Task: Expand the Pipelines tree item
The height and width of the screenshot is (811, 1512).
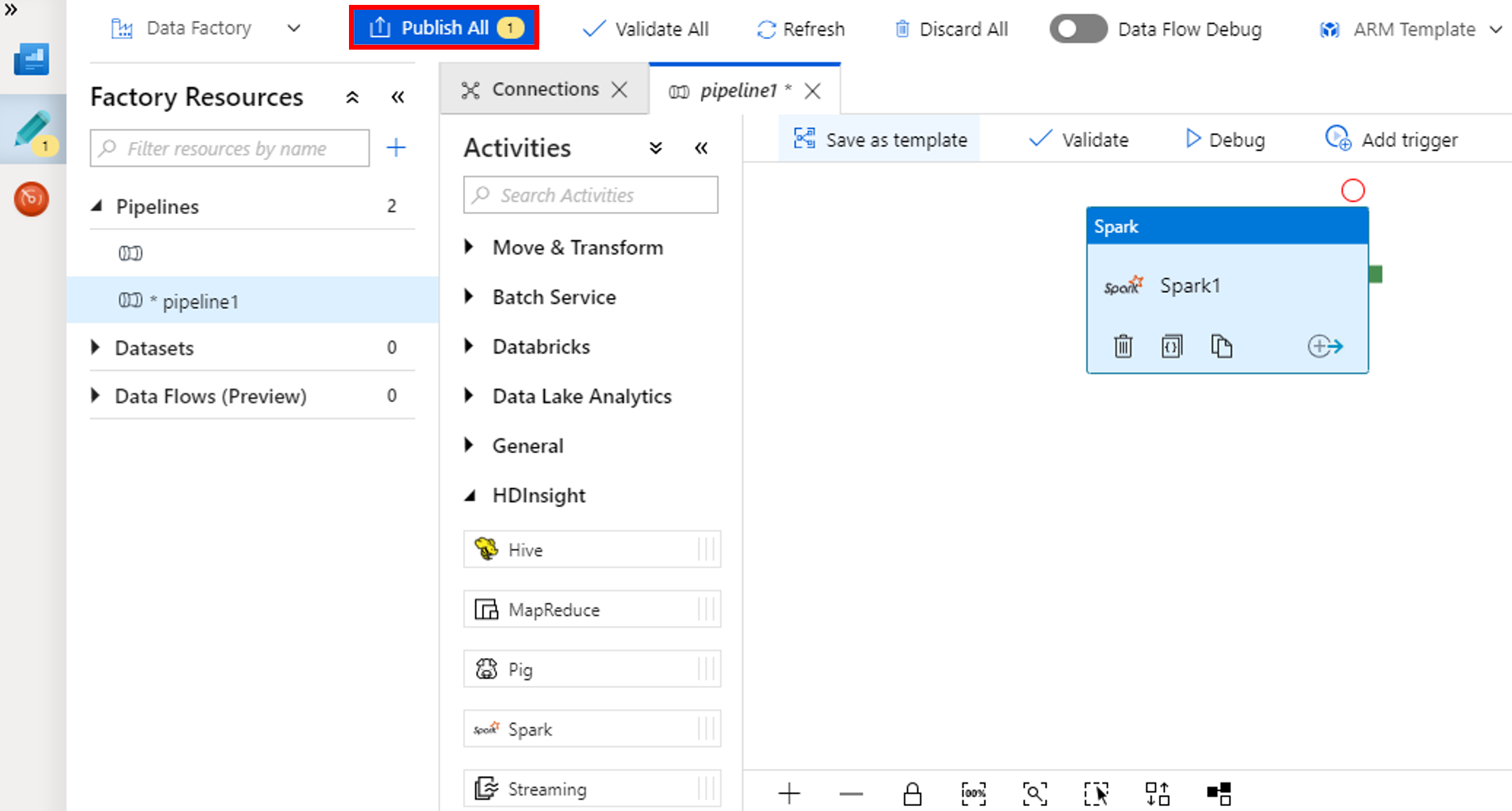Action: [x=97, y=206]
